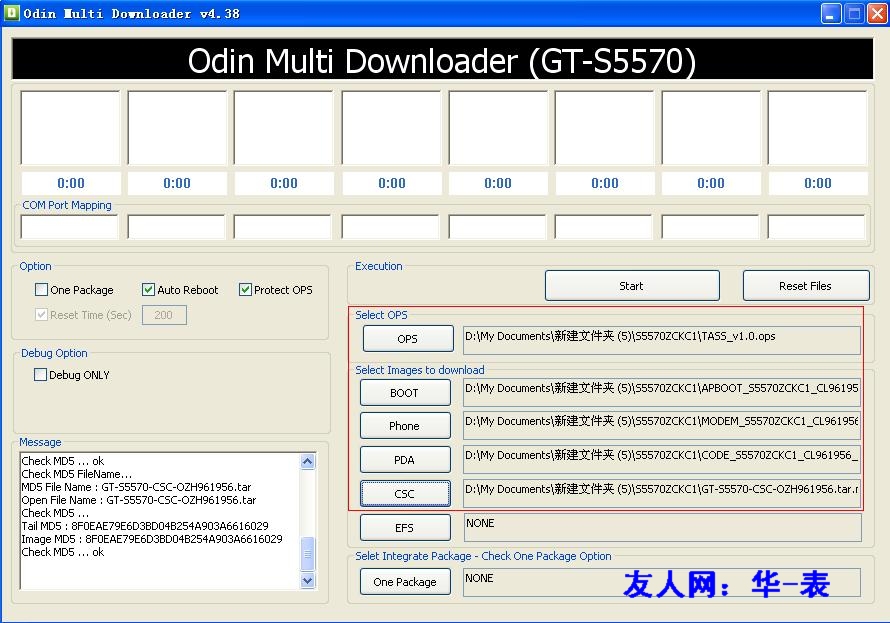Click the Odin app icon in title bar
Image resolution: width=890 pixels, height=623 pixels.
coord(11,13)
